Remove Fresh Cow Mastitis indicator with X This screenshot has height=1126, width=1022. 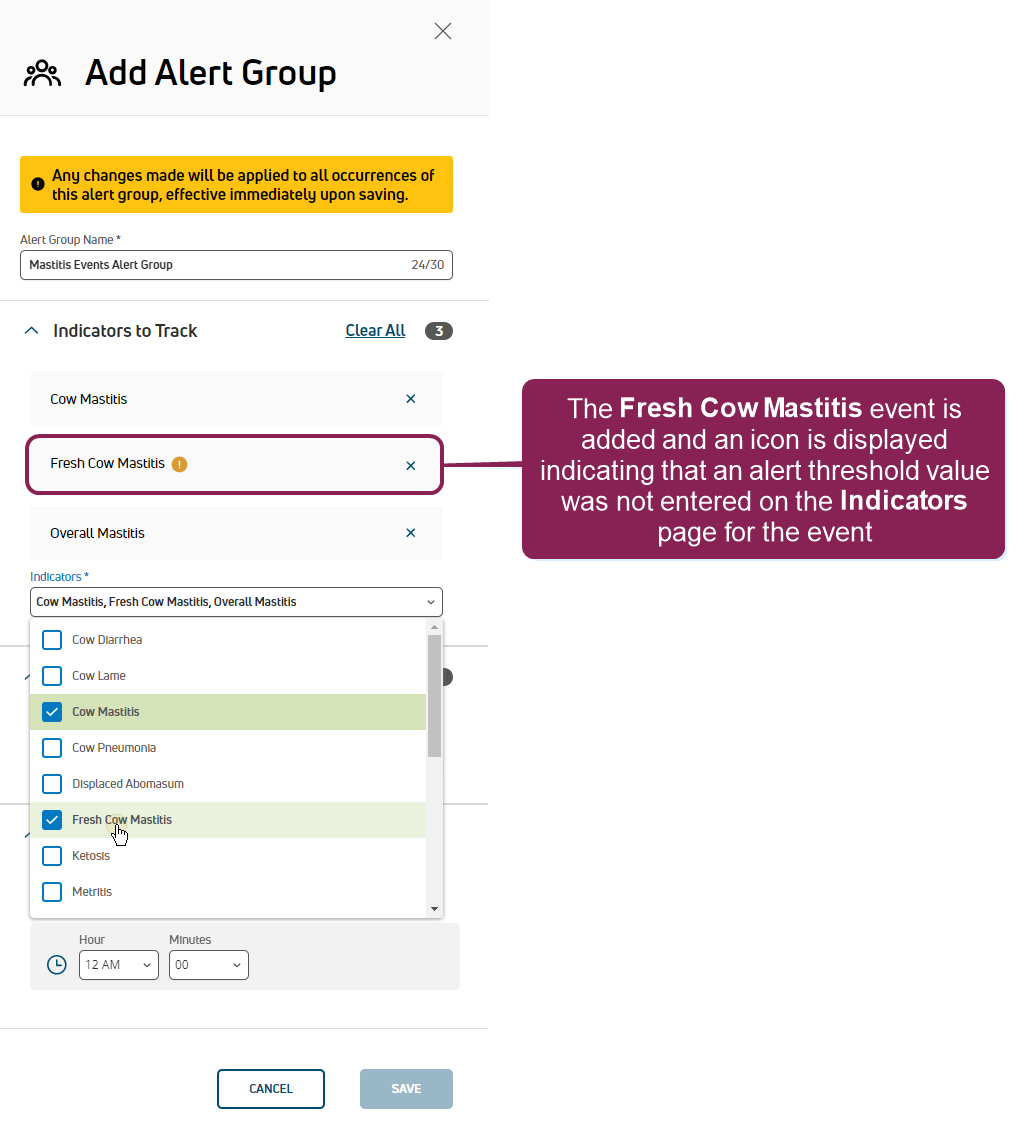(411, 465)
